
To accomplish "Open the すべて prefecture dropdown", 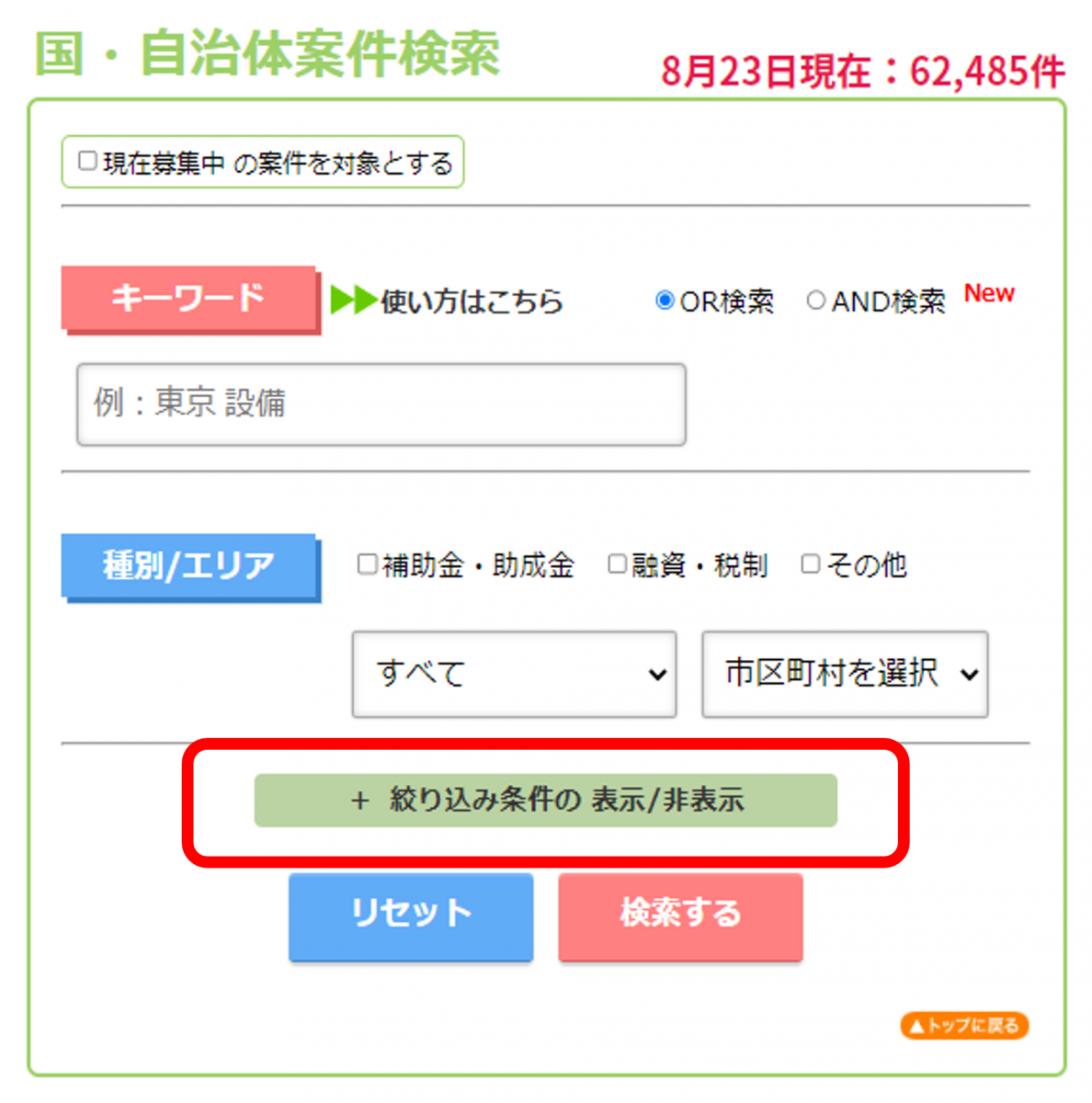I will (x=514, y=674).
